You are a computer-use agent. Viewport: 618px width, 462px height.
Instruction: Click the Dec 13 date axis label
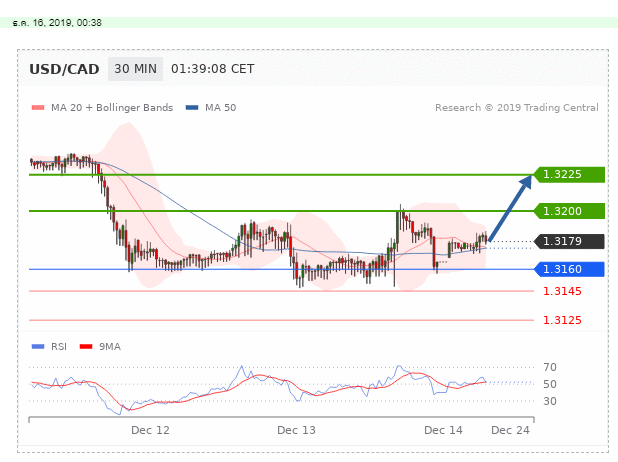click(296, 430)
